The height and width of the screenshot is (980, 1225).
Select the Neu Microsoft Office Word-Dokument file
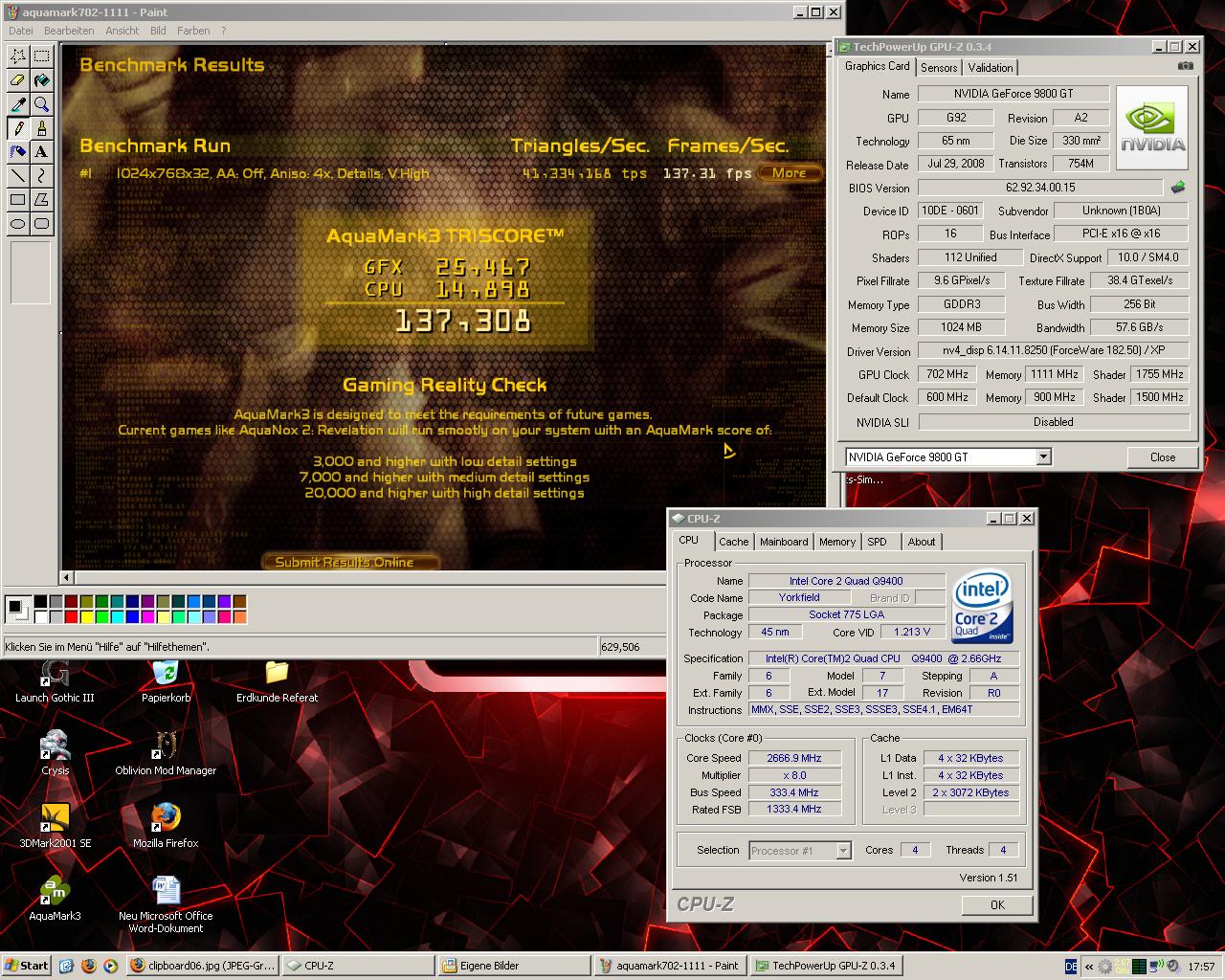166,904
